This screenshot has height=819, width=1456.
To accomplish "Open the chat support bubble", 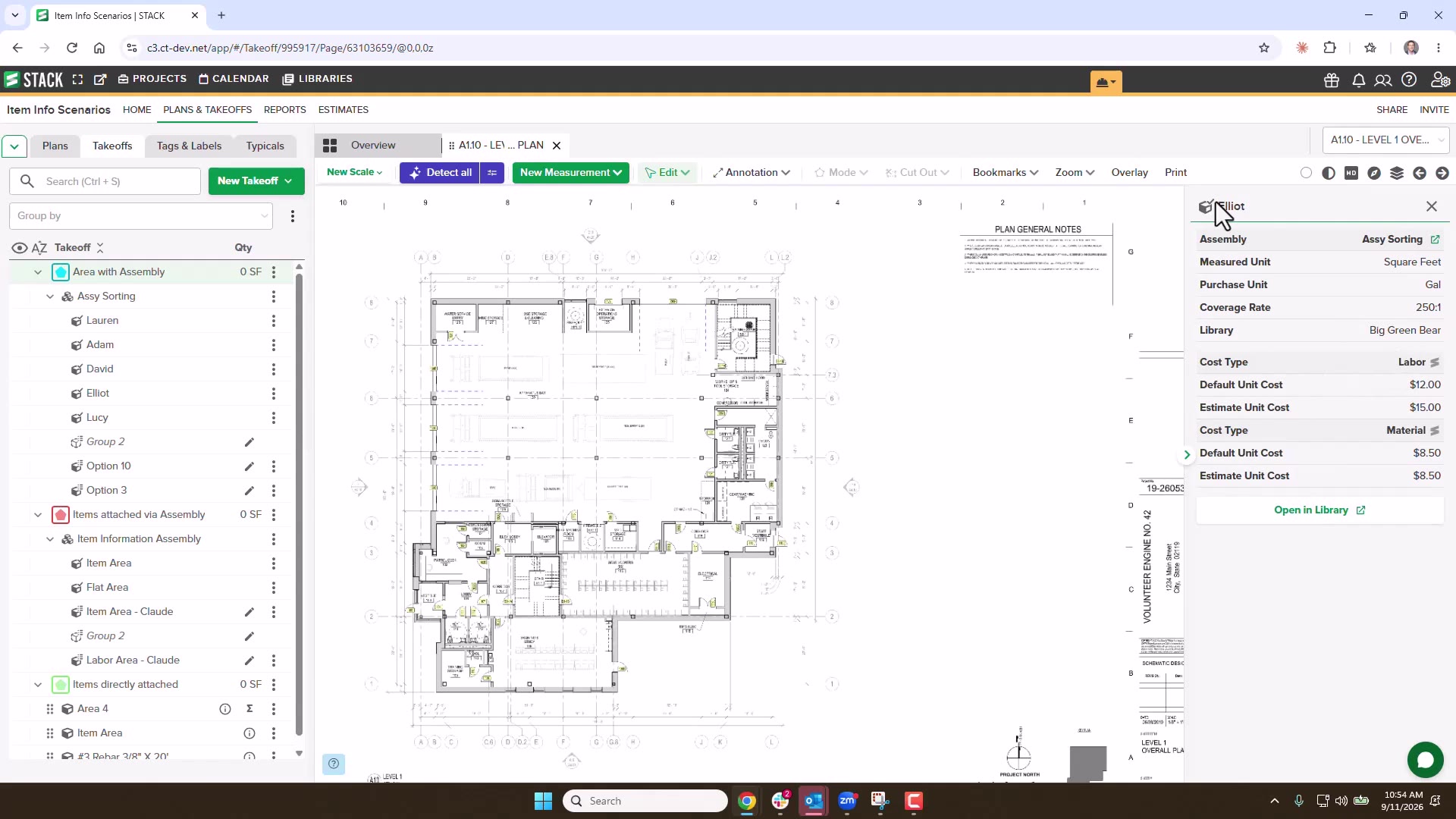I will tap(1425, 760).
